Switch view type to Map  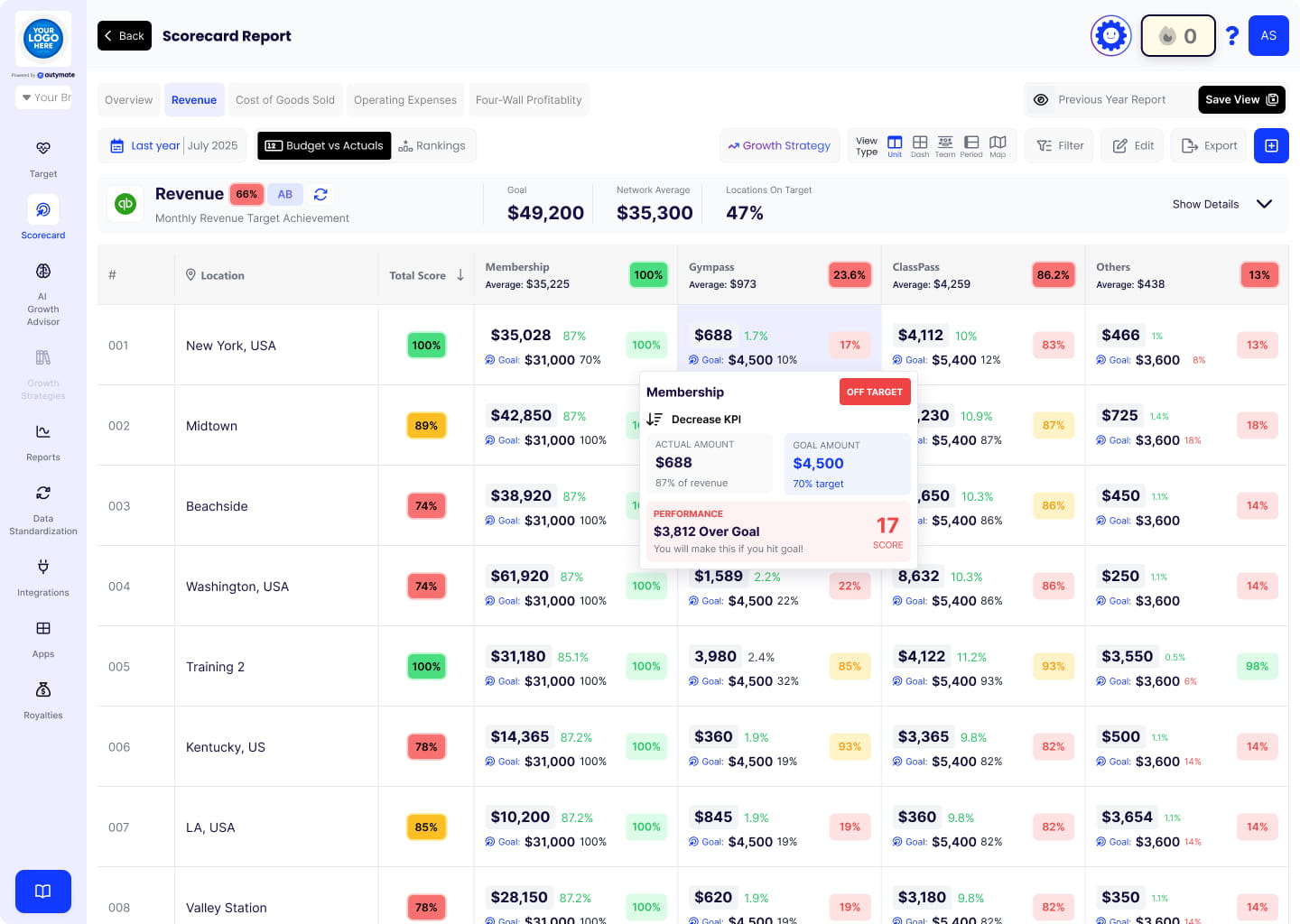click(998, 145)
